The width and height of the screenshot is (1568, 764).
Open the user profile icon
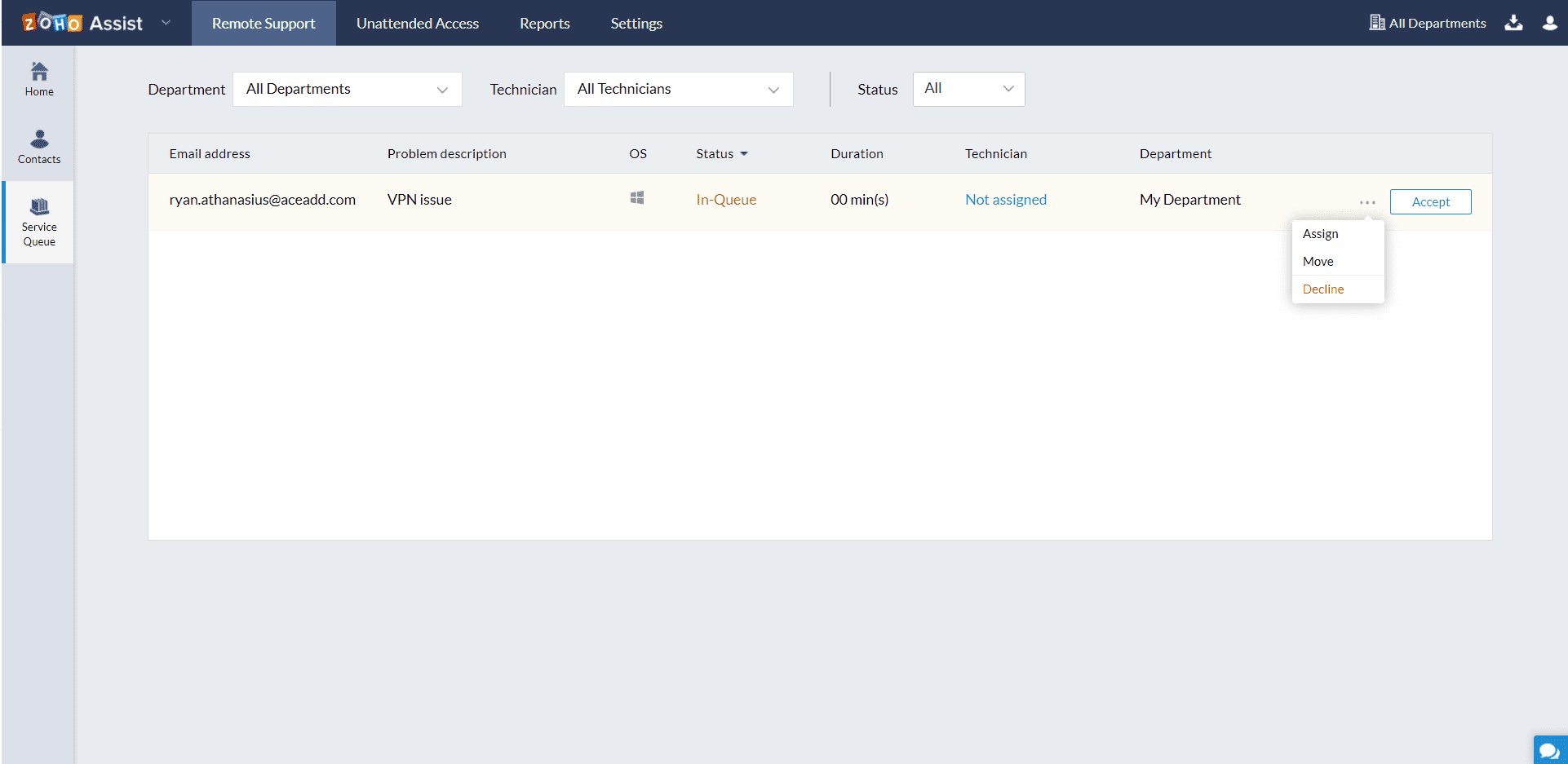(x=1549, y=23)
